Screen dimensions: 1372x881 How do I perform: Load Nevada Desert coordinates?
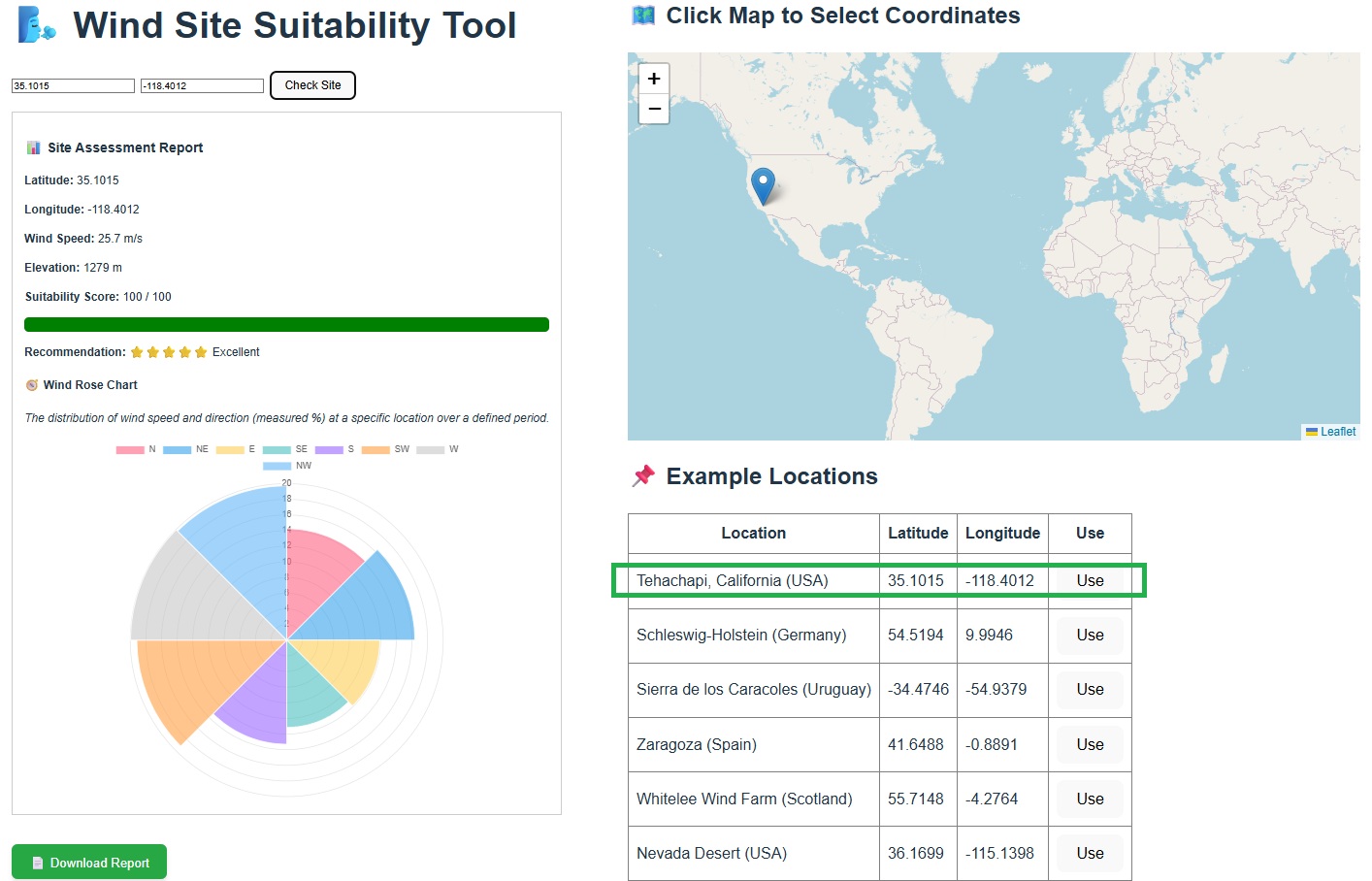point(1090,854)
